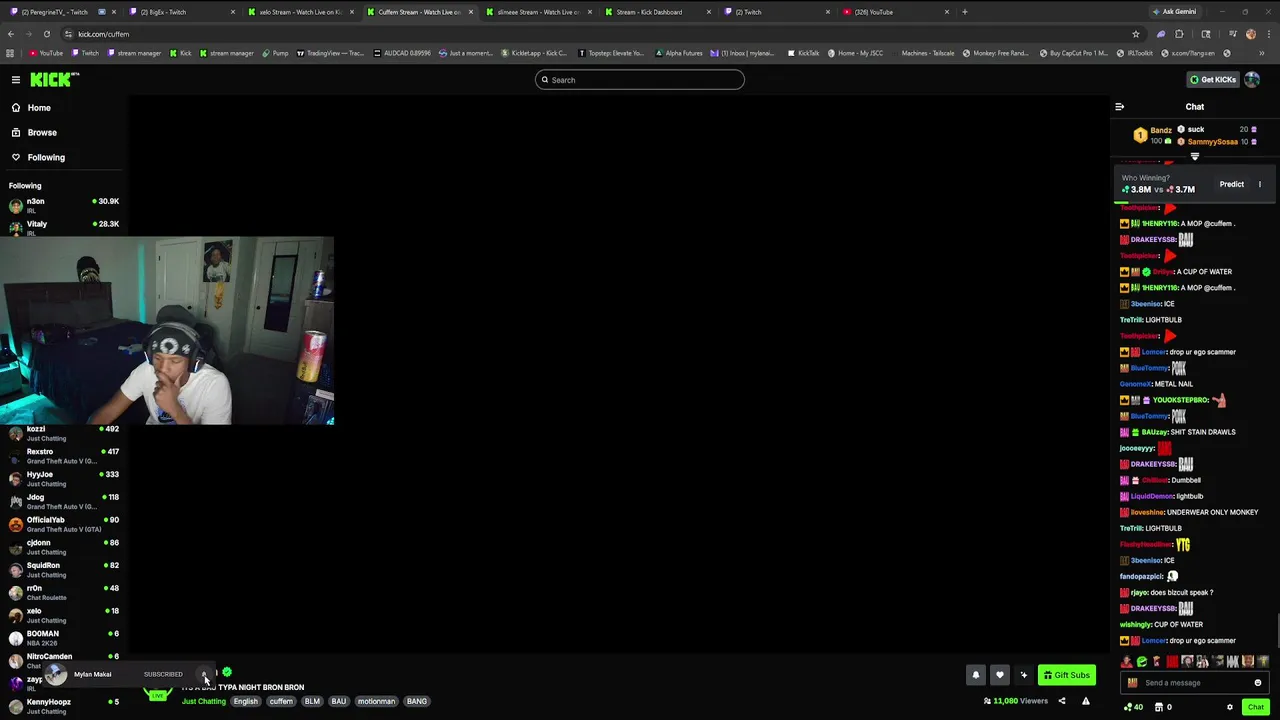Open BOOMAN channel in sidebar
Viewport: 1280px width, 720px height.
tap(64, 638)
